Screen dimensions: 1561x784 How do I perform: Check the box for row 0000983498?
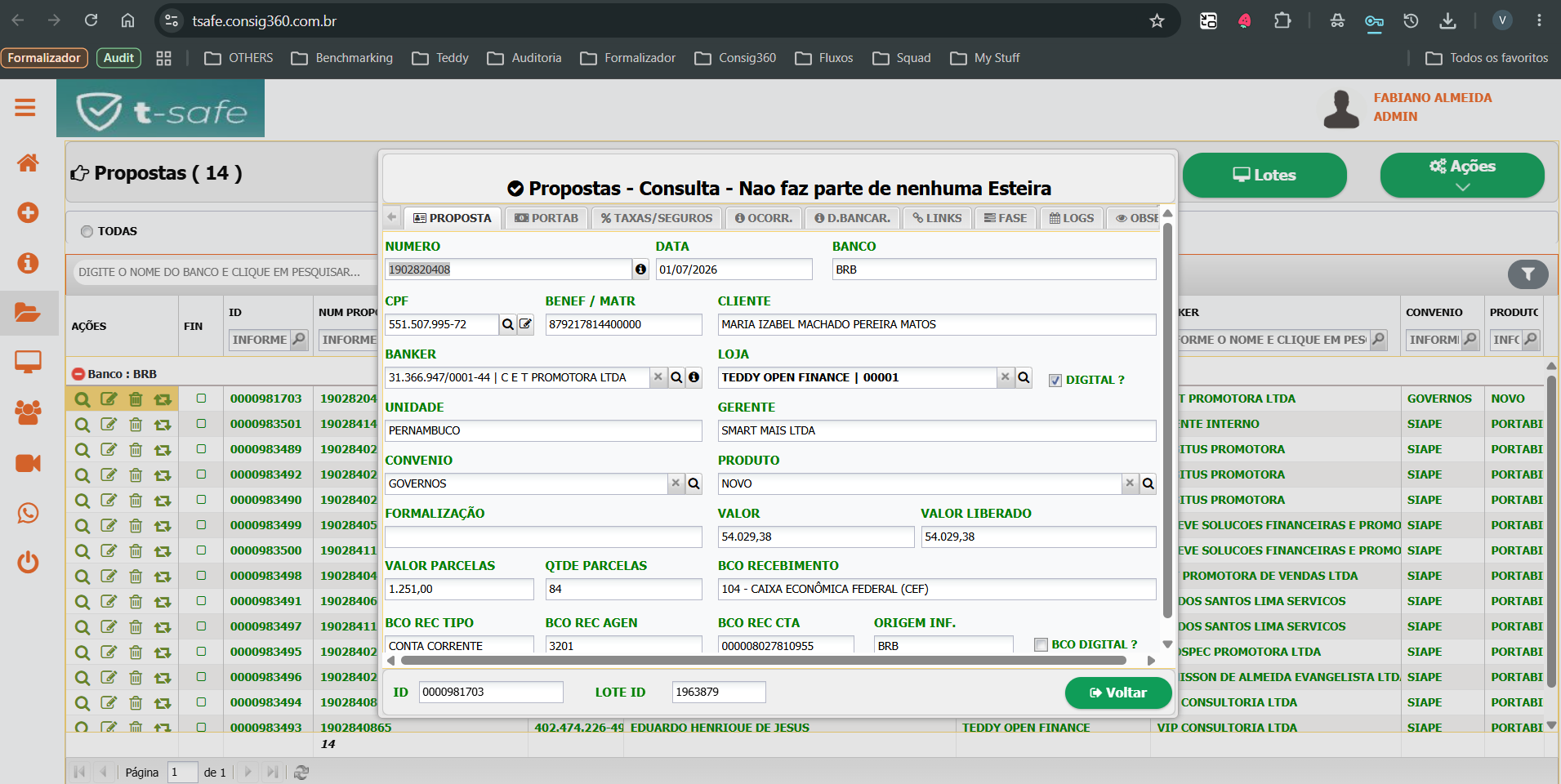click(x=201, y=576)
